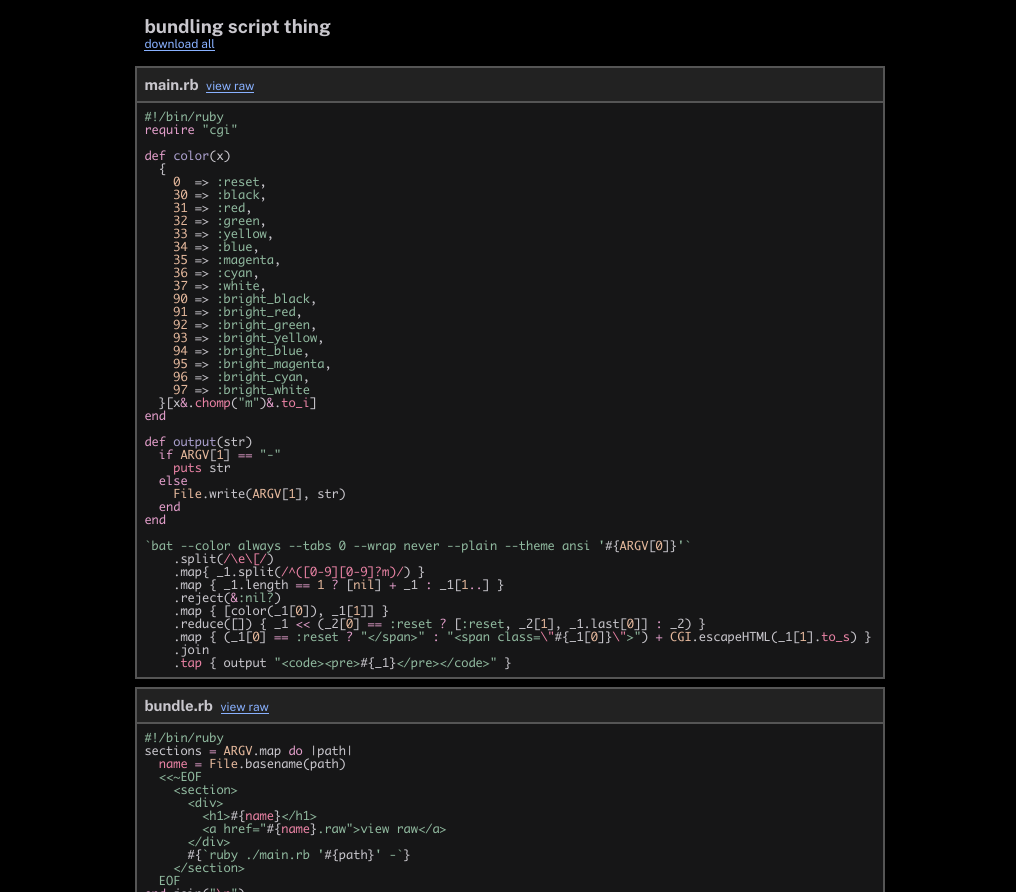Image resolution: width=1016 pixels, height=892 pixels.
Task: Click the "download all" link
Action: pyautogui.click(x=179, y=44)
